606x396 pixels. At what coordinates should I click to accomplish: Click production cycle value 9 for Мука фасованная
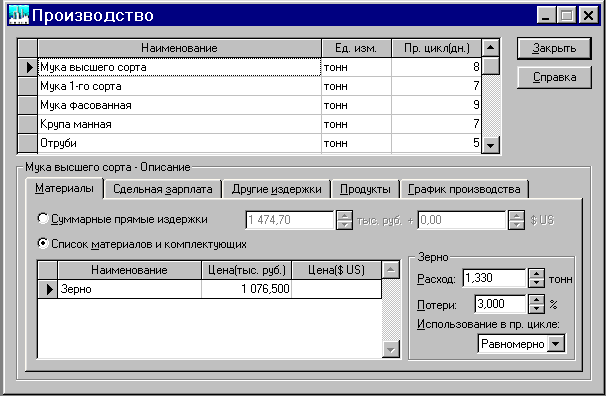click(x=436, y=105)
